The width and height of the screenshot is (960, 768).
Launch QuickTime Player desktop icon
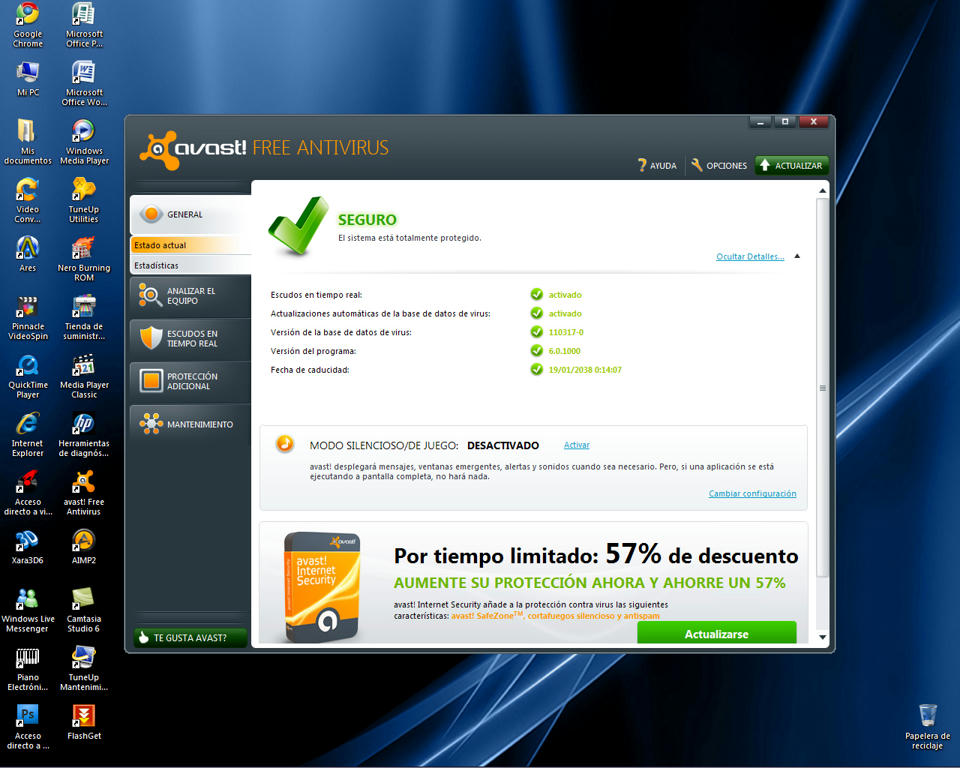tap(28, 376)
